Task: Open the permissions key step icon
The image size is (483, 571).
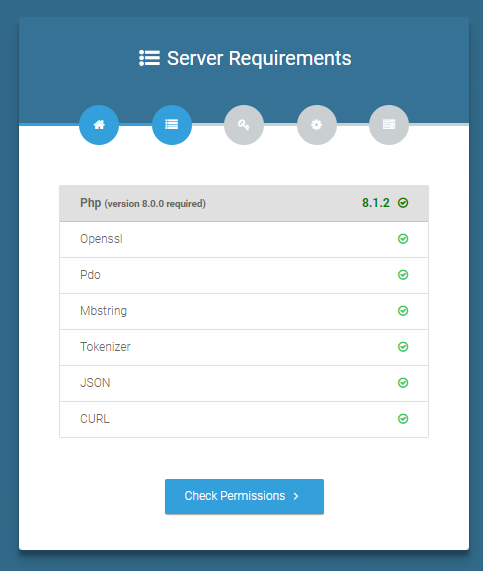Action: coord(244,125)
